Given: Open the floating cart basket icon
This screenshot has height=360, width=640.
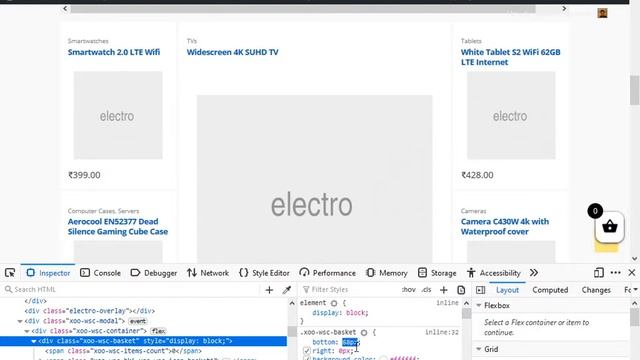Looking at the screenshot, I should coord(610,227).
